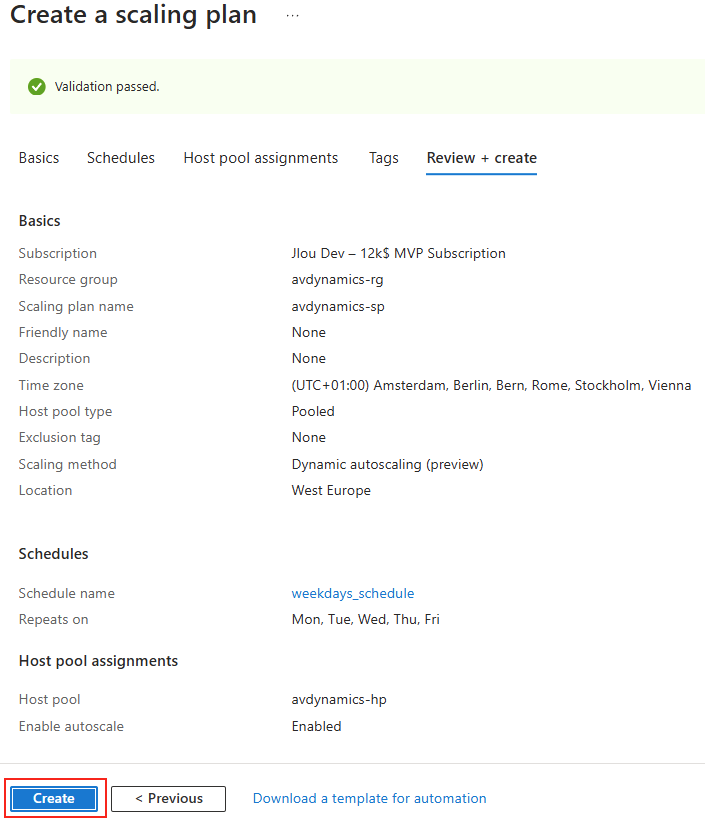705x822 pixels.
Task: Click the 'Host pool assignments' section heading
Action: pyautogui.click(x=99, y=661)
